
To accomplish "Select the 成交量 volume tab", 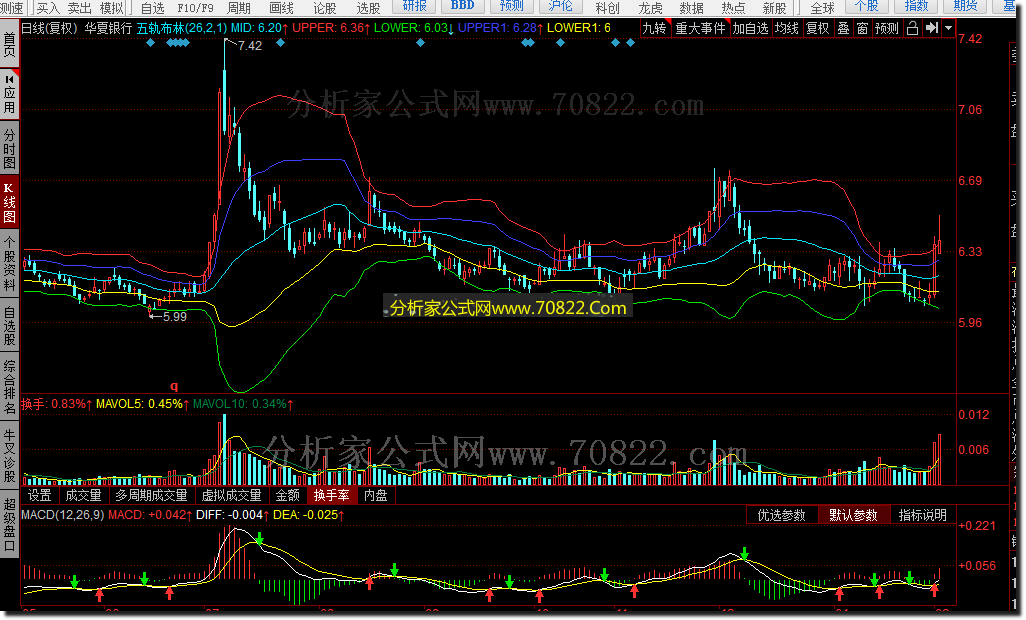I will [84, 495].
